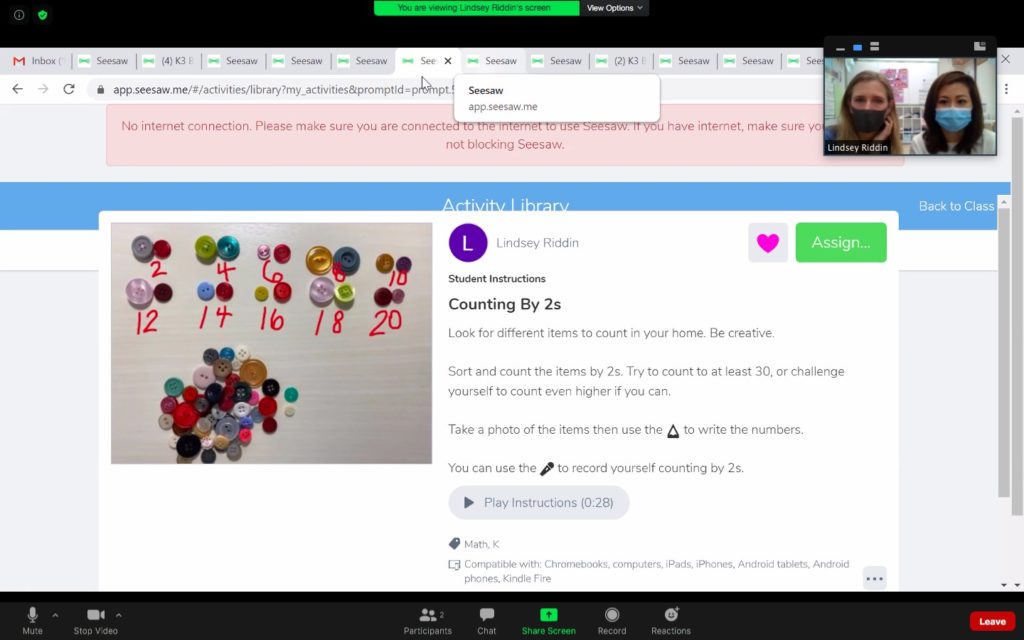Click the Zoom Reactions icon
Image resolution: width=1024 pixels, height=640 pixels.
(x=671, y=621)
